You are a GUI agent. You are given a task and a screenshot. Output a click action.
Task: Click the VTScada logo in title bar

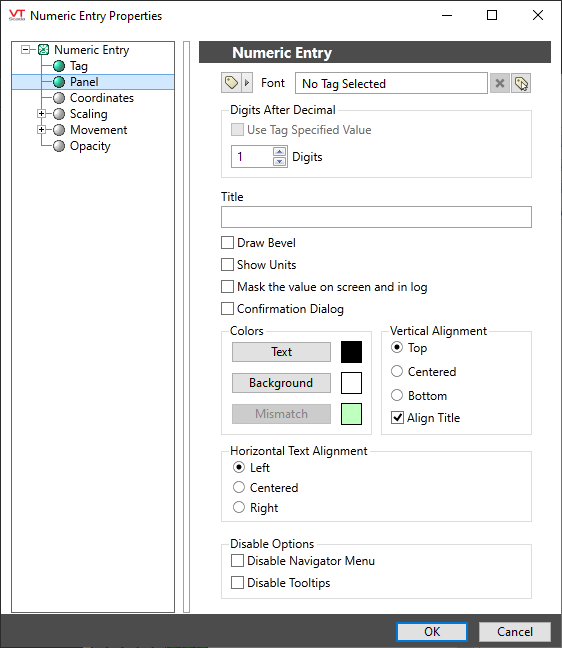coord(17,15)
